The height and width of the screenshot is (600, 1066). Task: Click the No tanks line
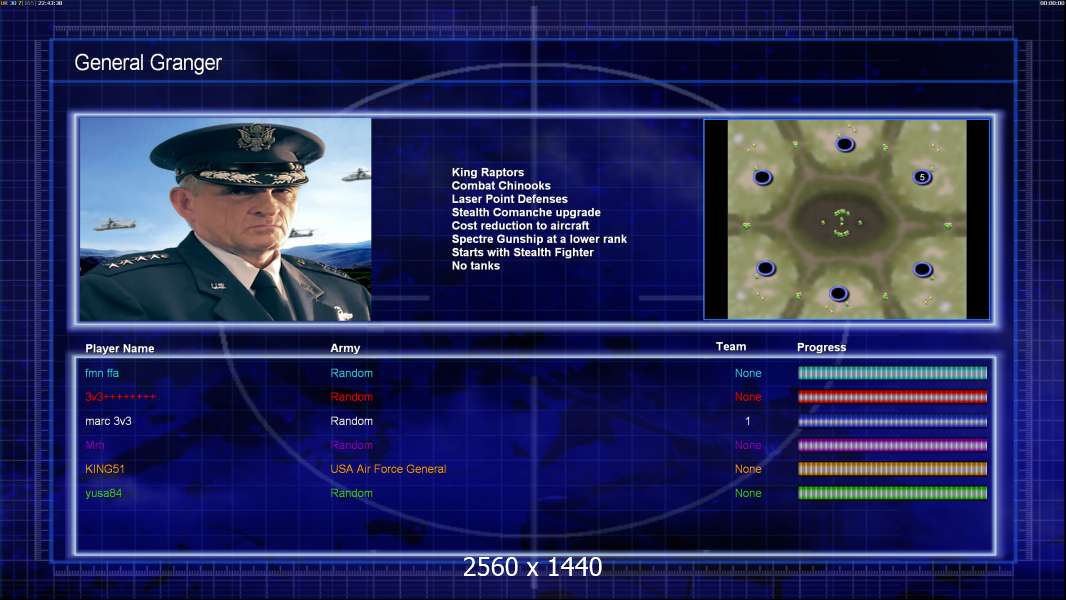(x=475, y=266)
